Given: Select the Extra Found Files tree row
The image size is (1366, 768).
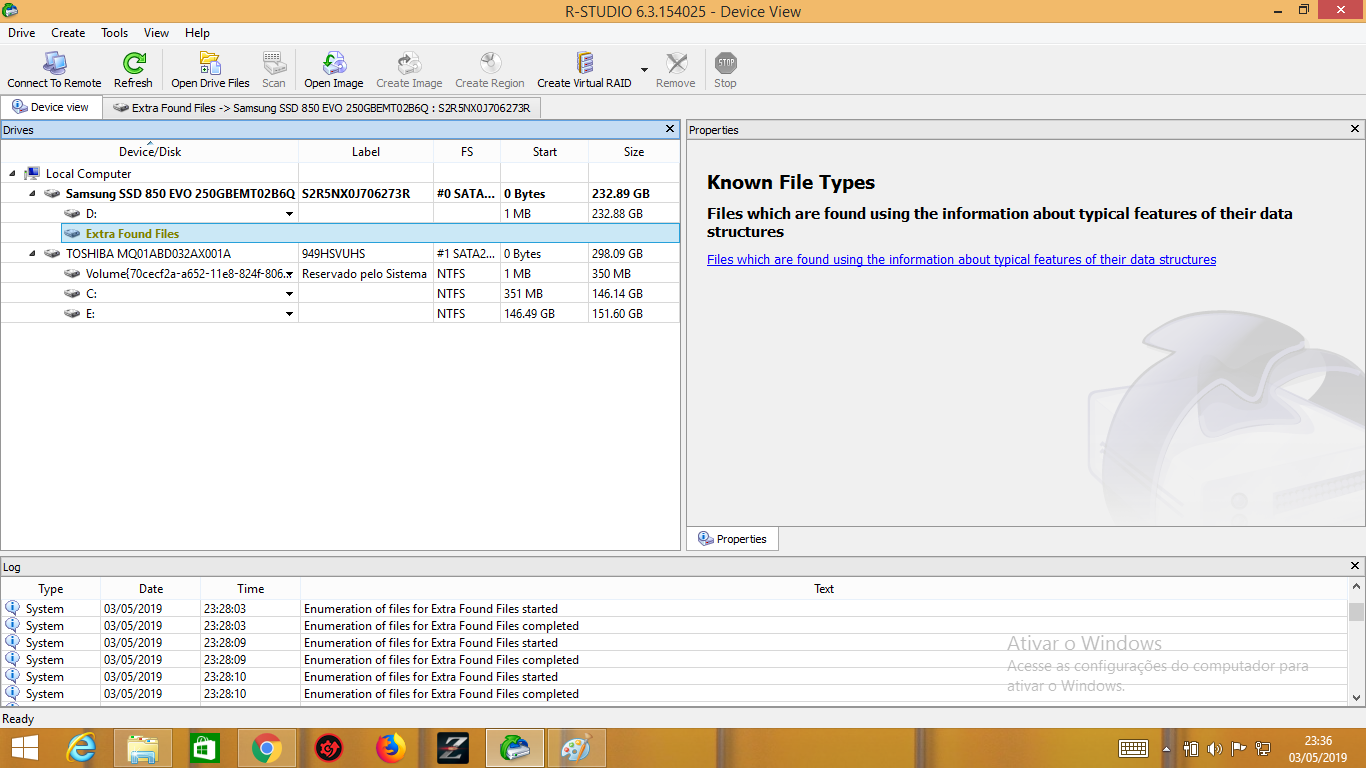Looking at the screenshot, I should click(370, 233).
